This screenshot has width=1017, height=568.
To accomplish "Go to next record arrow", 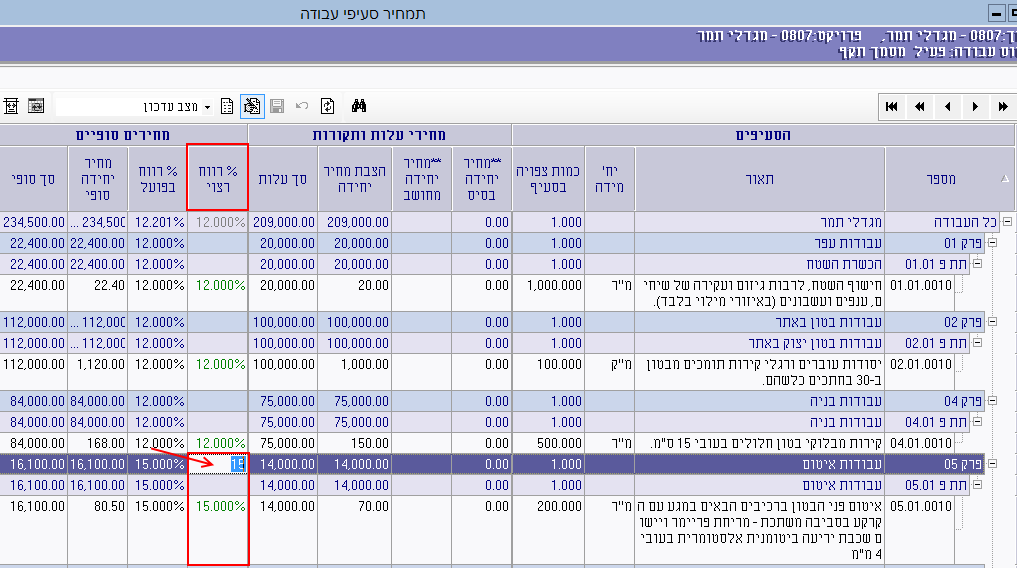I will coord(974,107).
